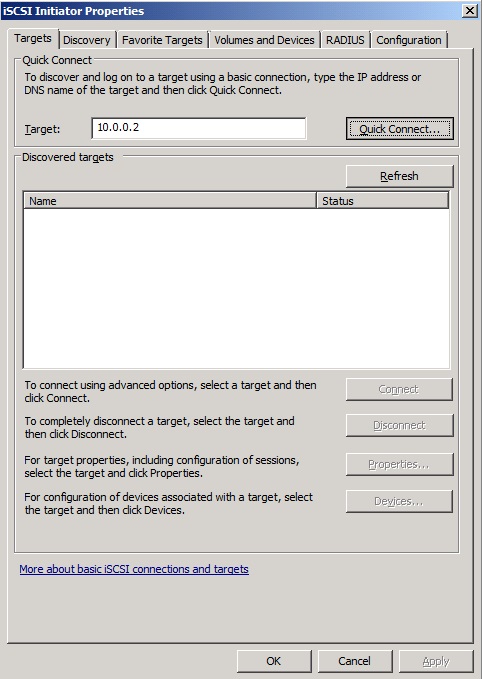483x679 pixels.
Task: Refresh the discovered targets list
Action: 399,176
